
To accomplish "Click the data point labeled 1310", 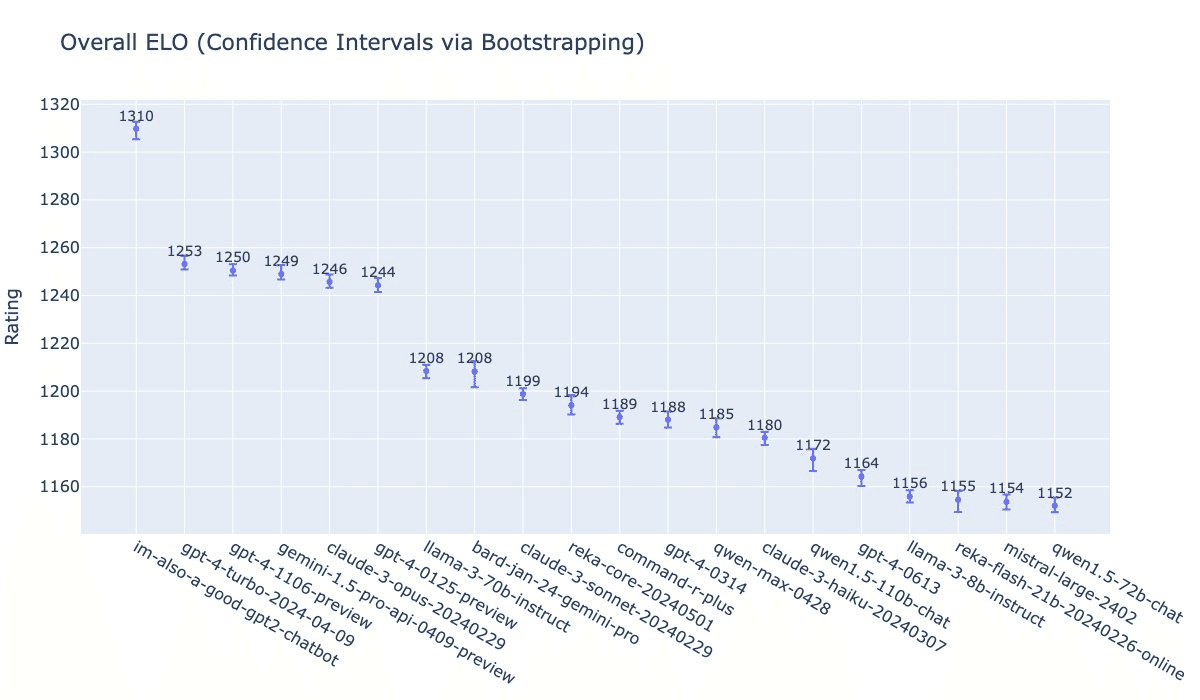I will click(136, 129).
